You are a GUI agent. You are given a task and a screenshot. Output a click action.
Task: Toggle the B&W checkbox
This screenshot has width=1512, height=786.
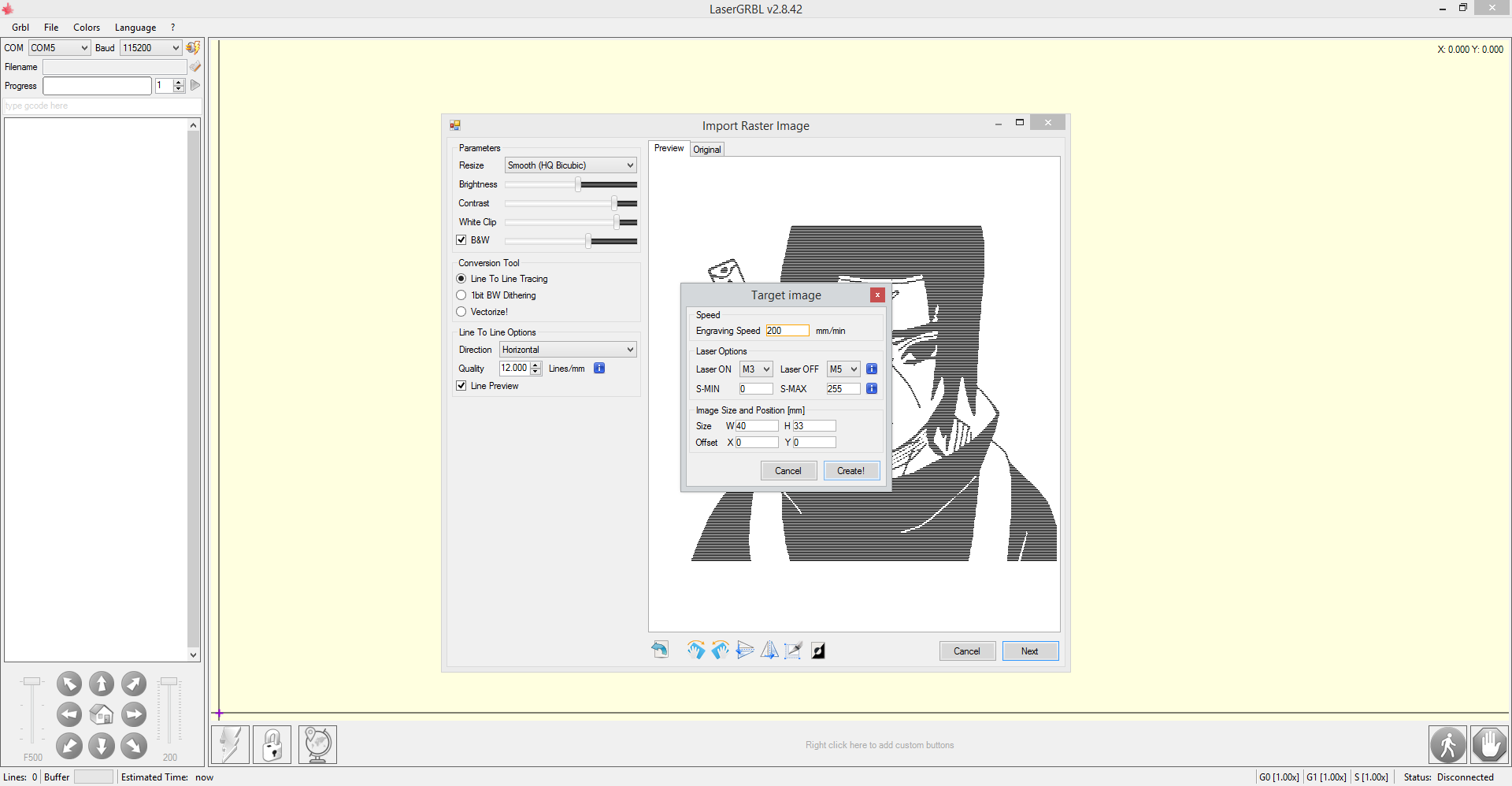(461, 240)
